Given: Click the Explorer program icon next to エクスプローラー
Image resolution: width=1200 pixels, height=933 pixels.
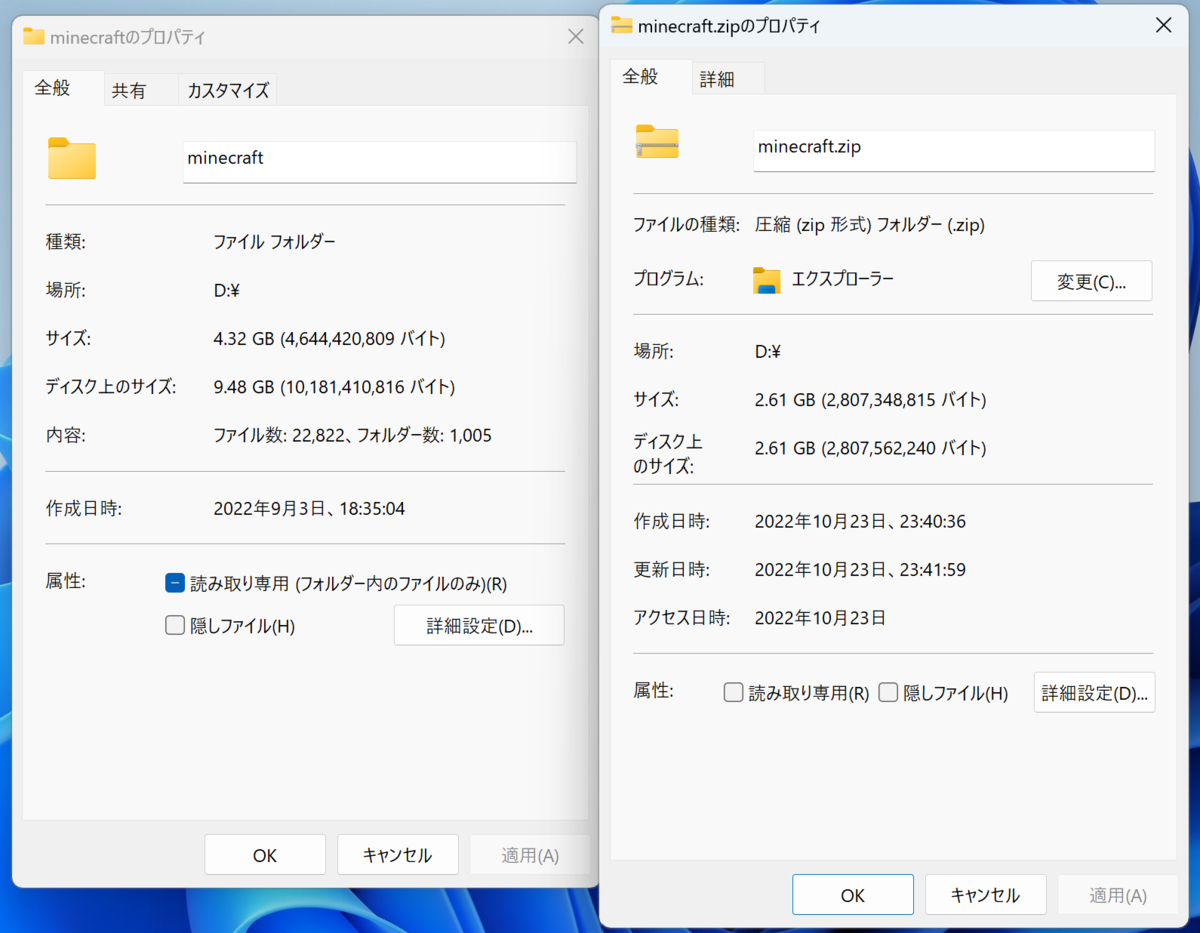Looking at the screenshot, I should [x=766, y=281].
